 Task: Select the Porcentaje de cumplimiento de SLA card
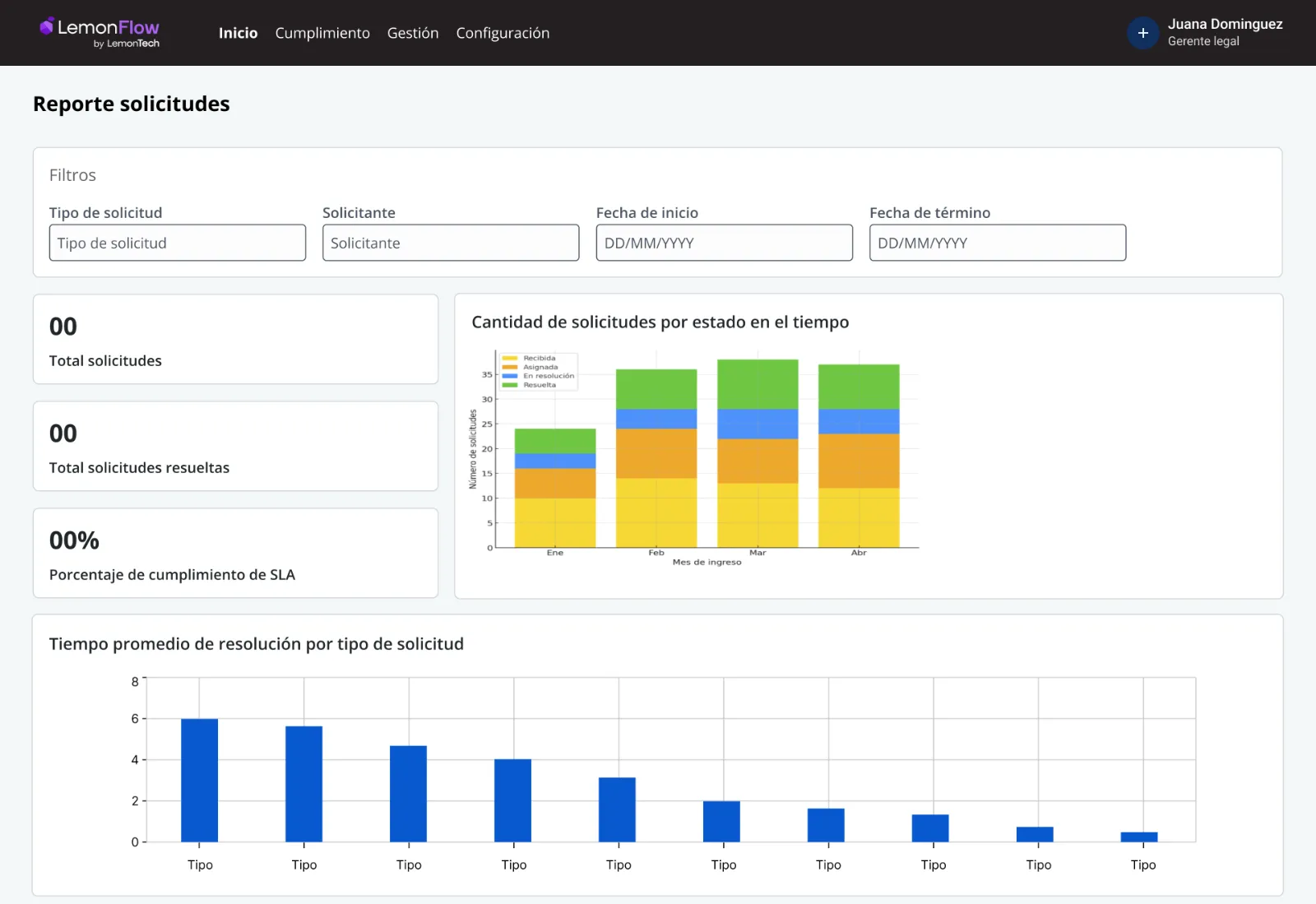click(235, 554)
